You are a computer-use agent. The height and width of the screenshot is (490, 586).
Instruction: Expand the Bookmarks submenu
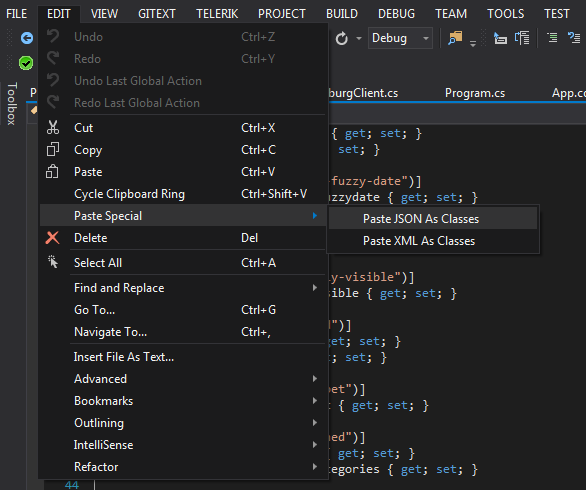(183, 401)
